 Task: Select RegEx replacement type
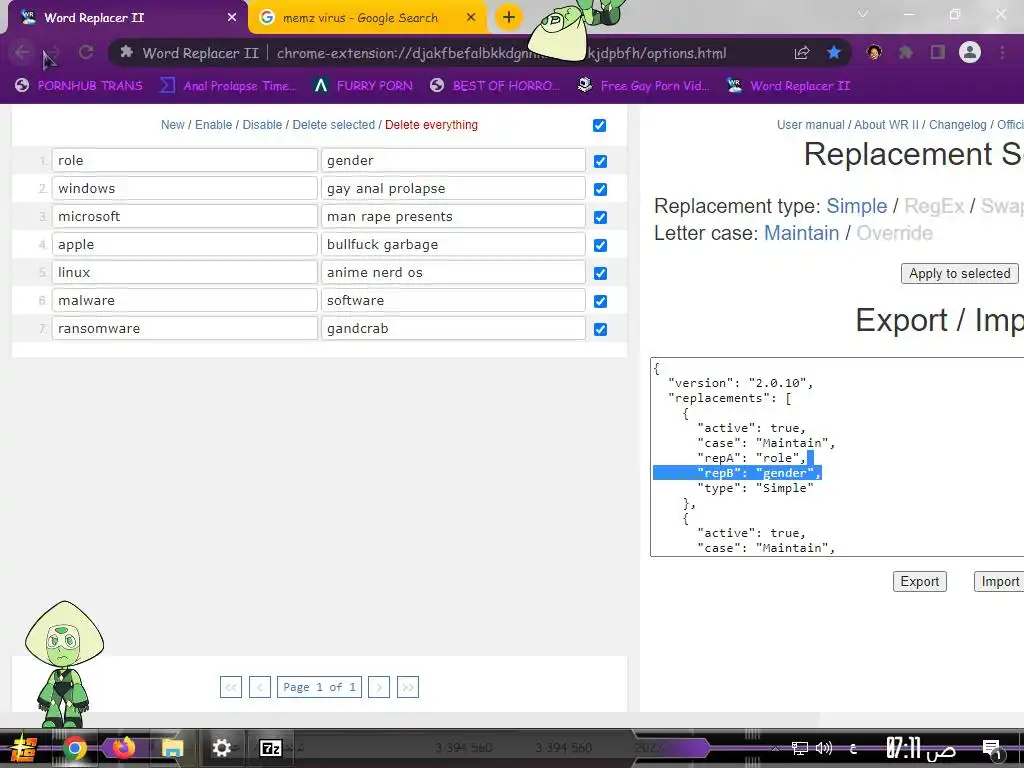click(x=934, y=206)
